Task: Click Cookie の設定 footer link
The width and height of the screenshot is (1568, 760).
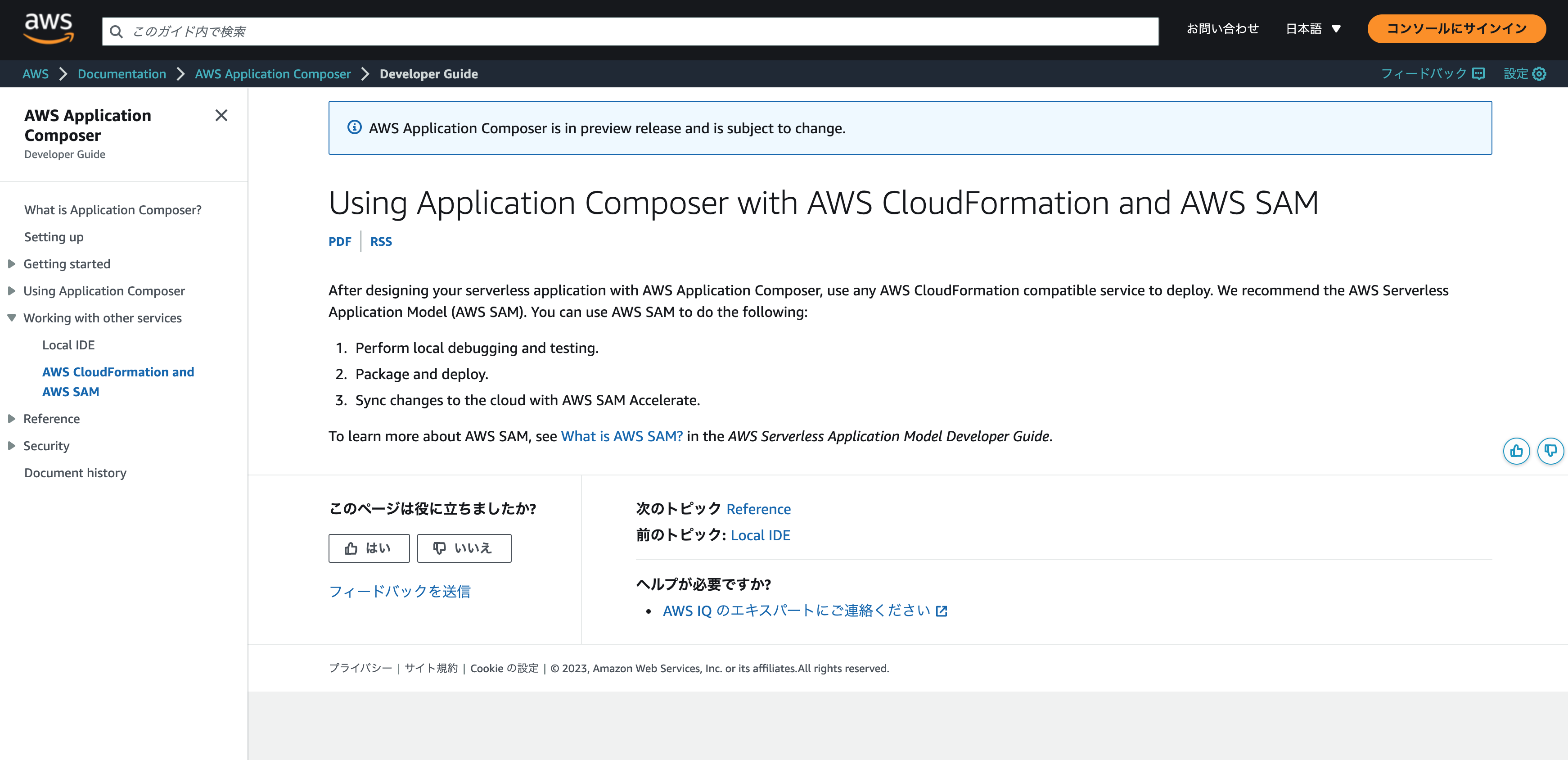Action: [x=504, y=668]
